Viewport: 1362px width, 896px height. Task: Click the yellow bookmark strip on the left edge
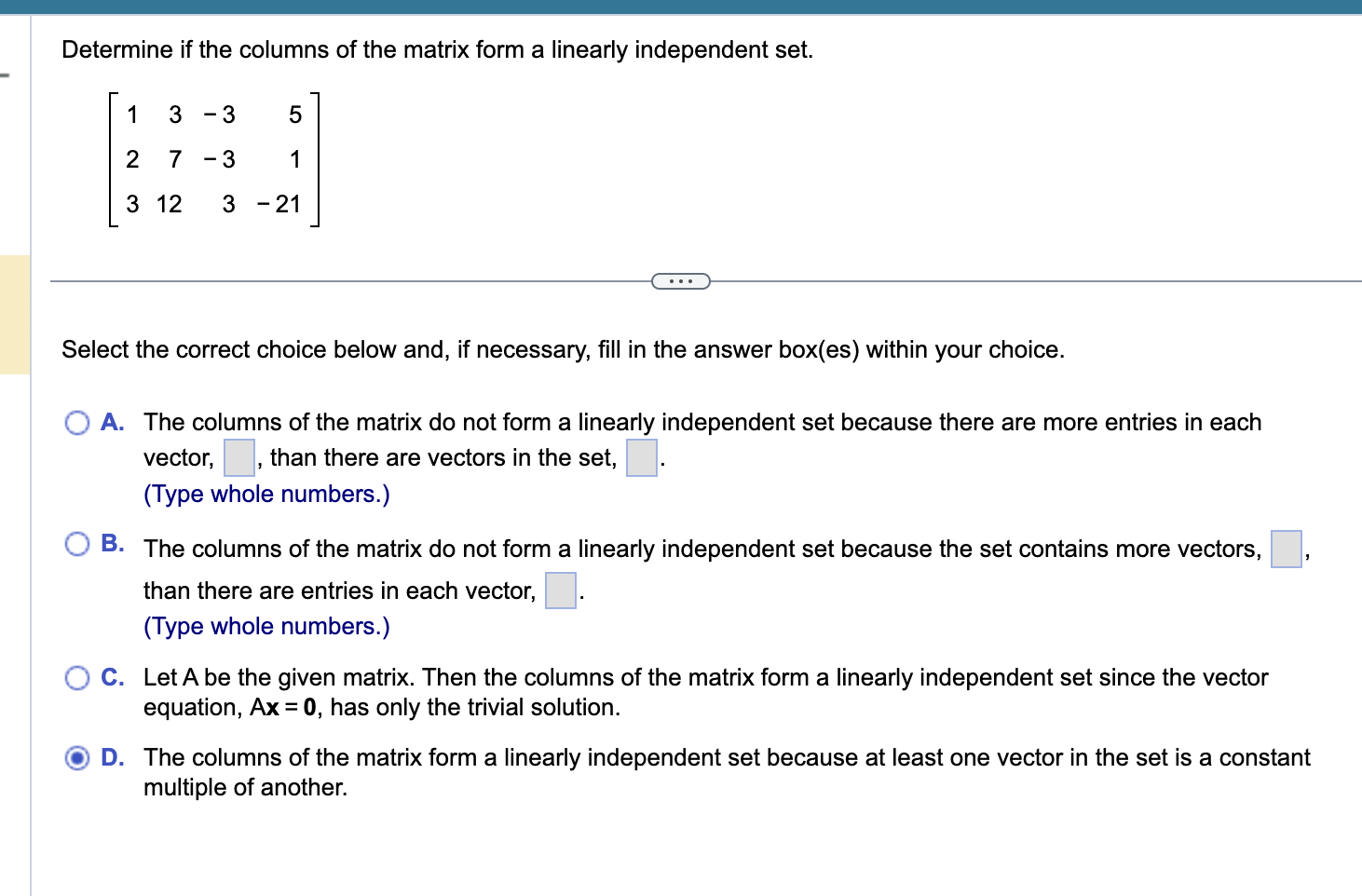point(13,312)
